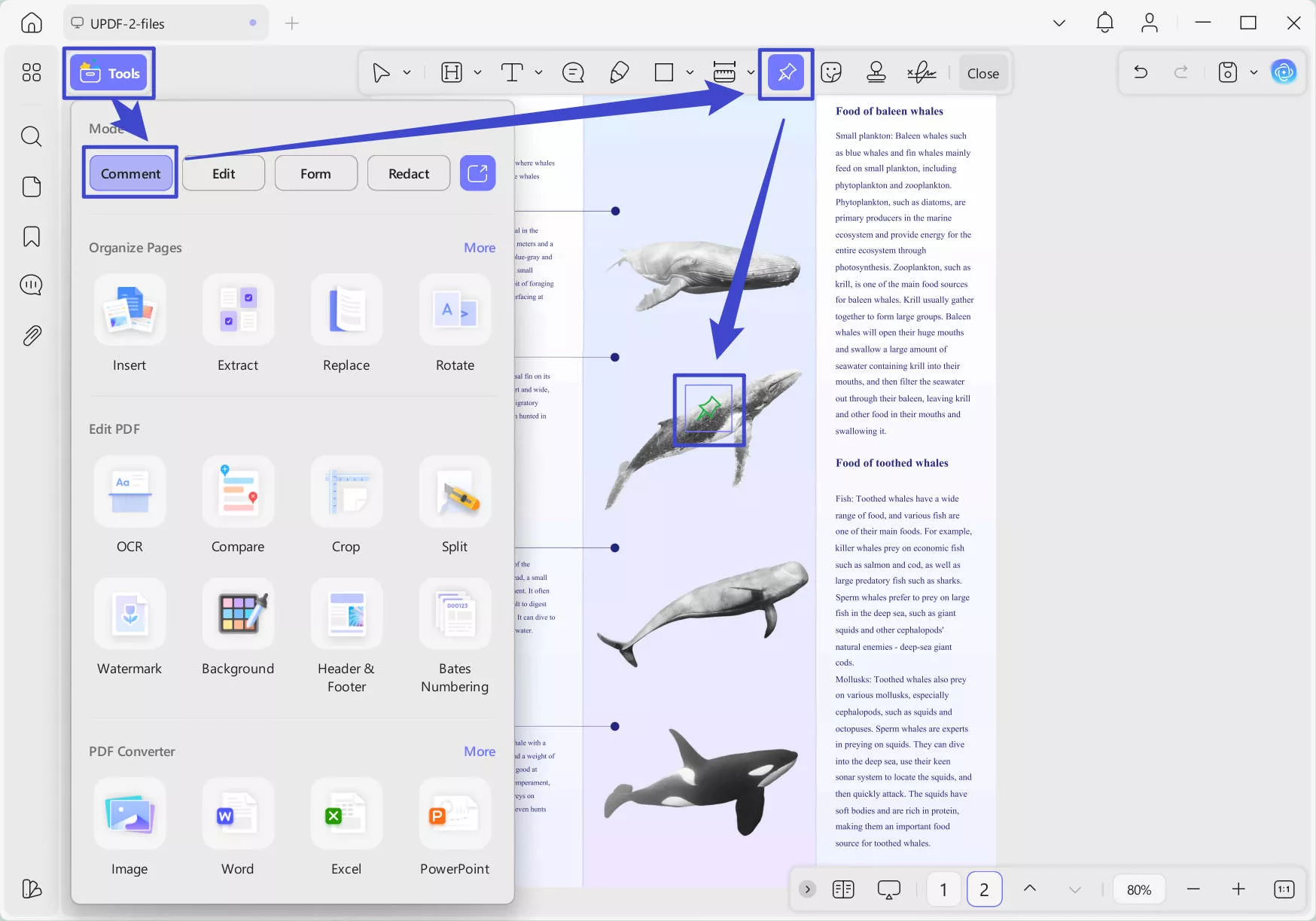Click the 80% zoom level control
This screenshot has height=921, width=1316.
[1140, 889]
